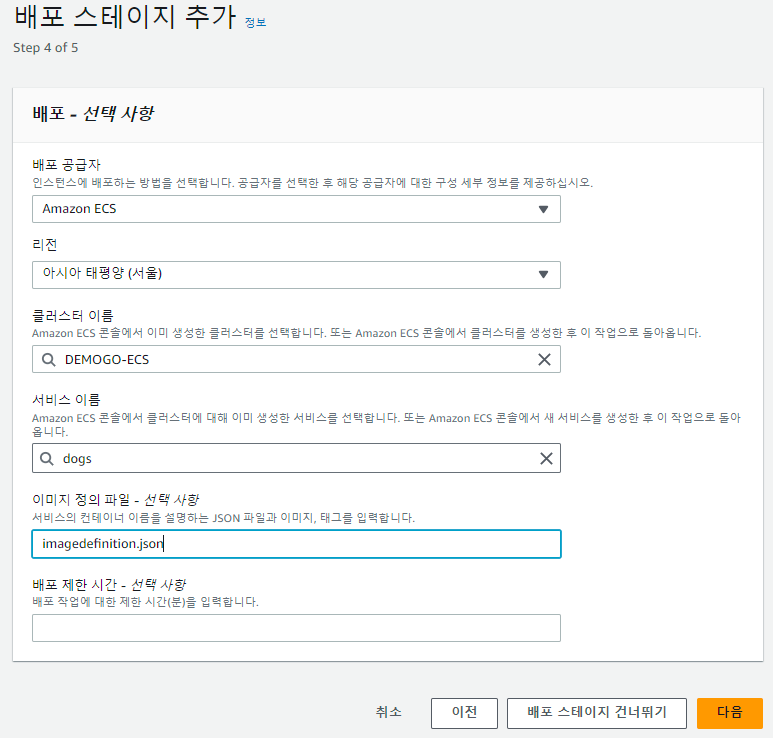Click the Step 4 of 5 text
Image resolution: width=773 pixels, height=738 pixels.
click(x=45, y=48)
